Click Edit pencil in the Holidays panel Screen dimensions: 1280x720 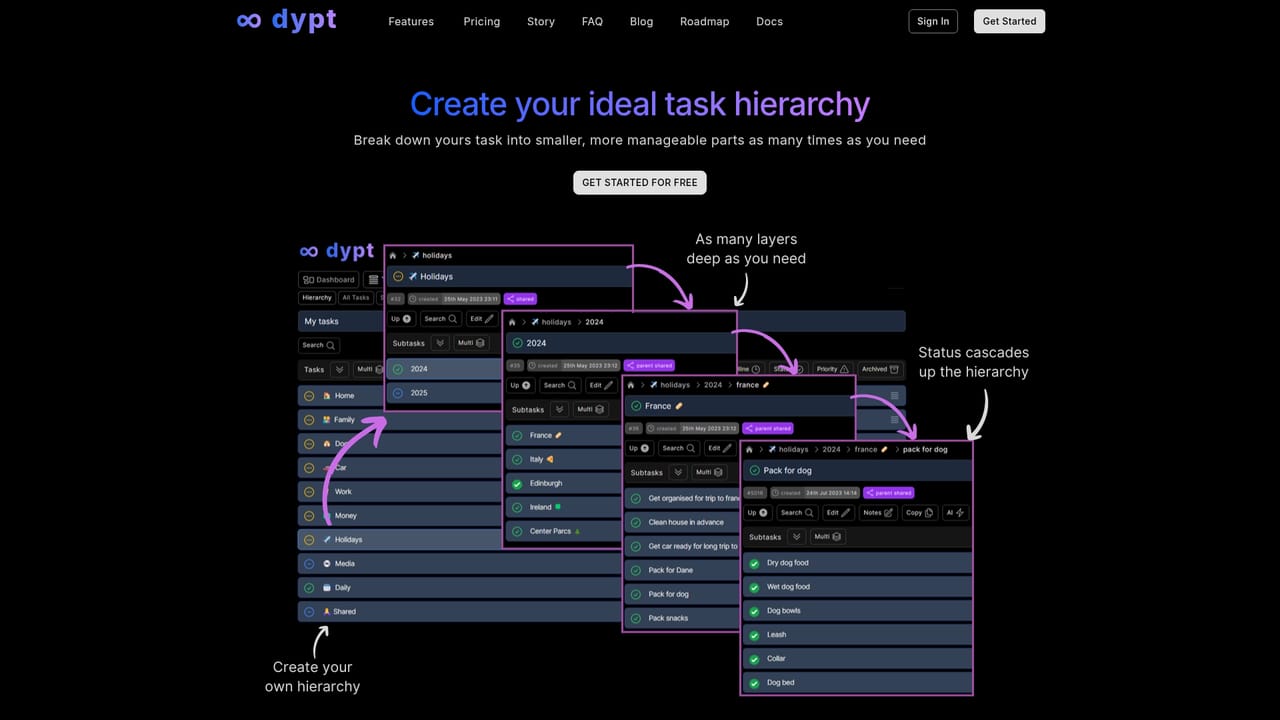pyautogui.click(x=481, y=319)
